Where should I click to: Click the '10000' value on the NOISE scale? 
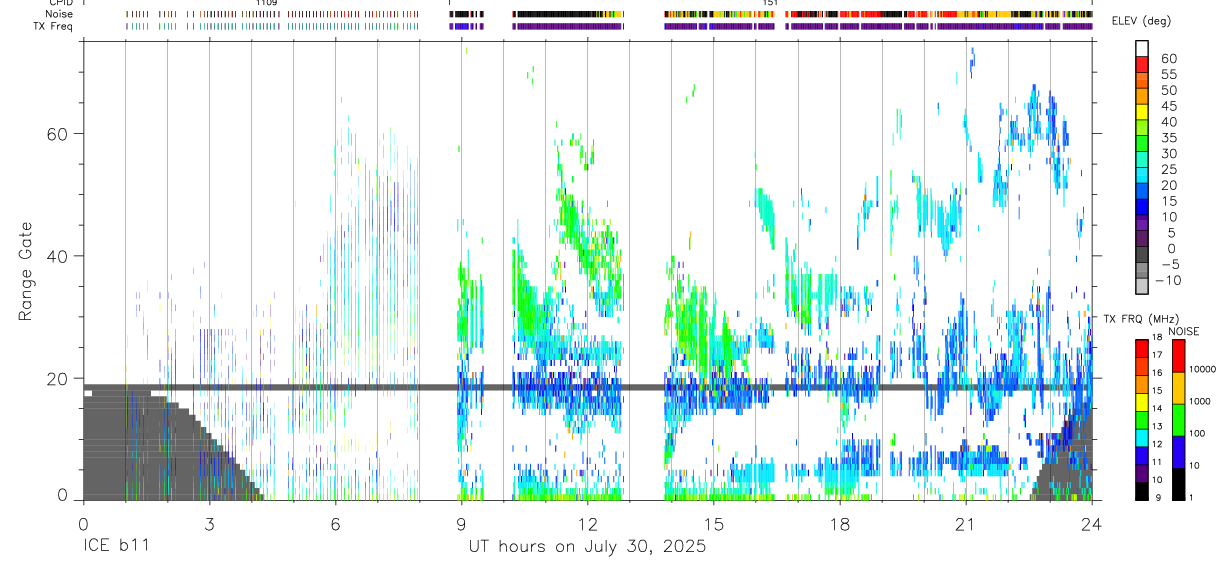pyautogui.click(x=1203, y=370)
